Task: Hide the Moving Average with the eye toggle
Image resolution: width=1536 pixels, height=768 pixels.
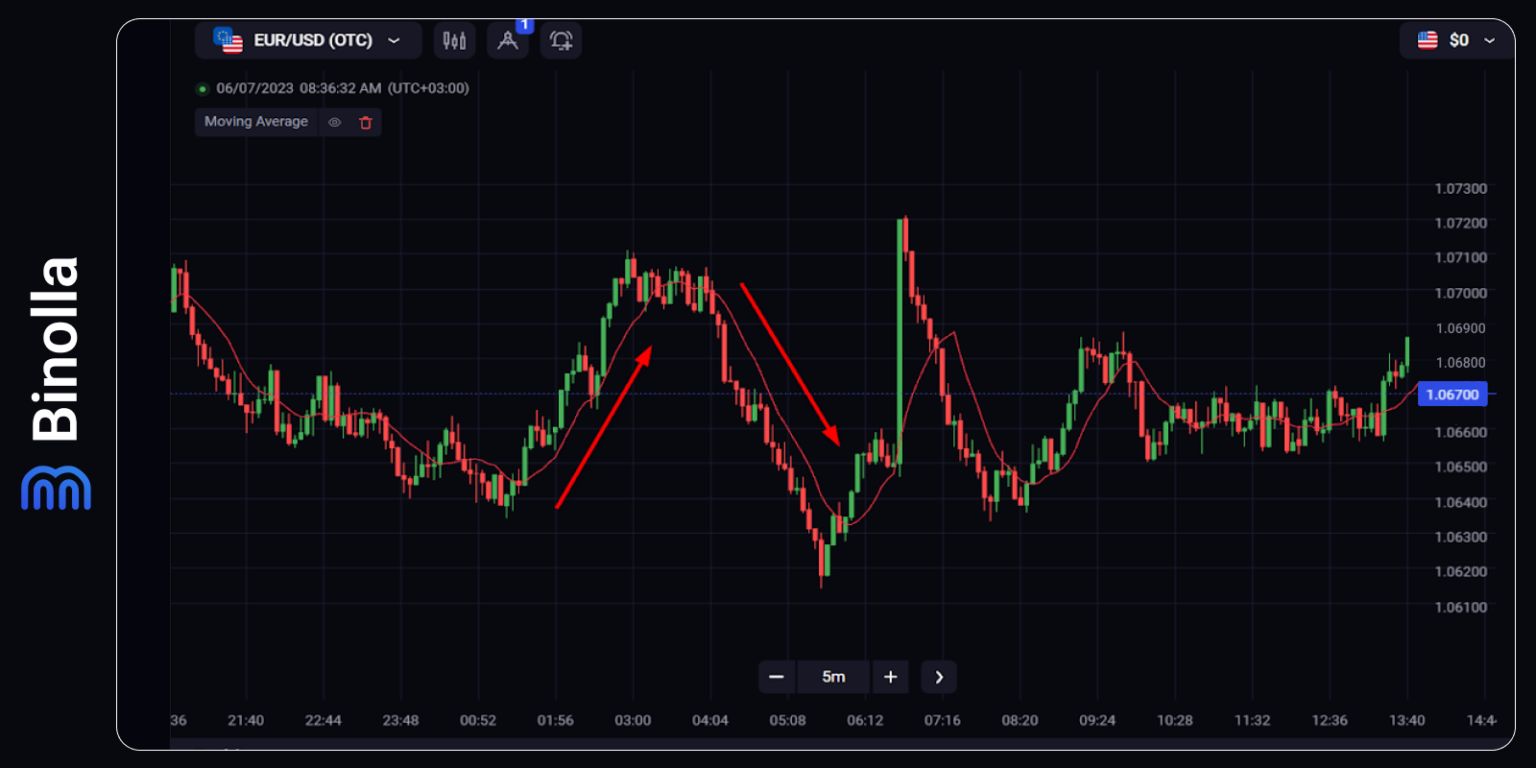Action: point(334,122)
